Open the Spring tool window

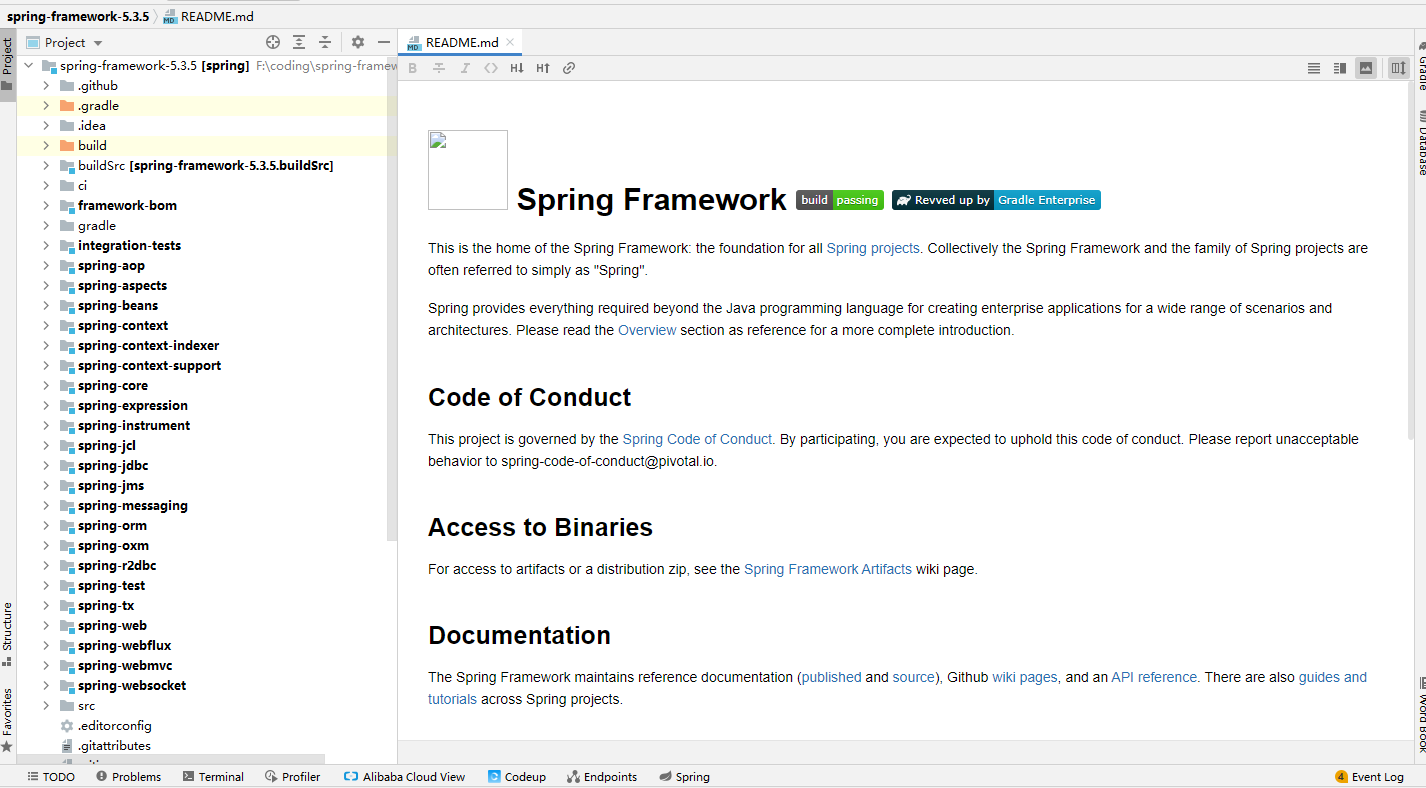[685, 777]
